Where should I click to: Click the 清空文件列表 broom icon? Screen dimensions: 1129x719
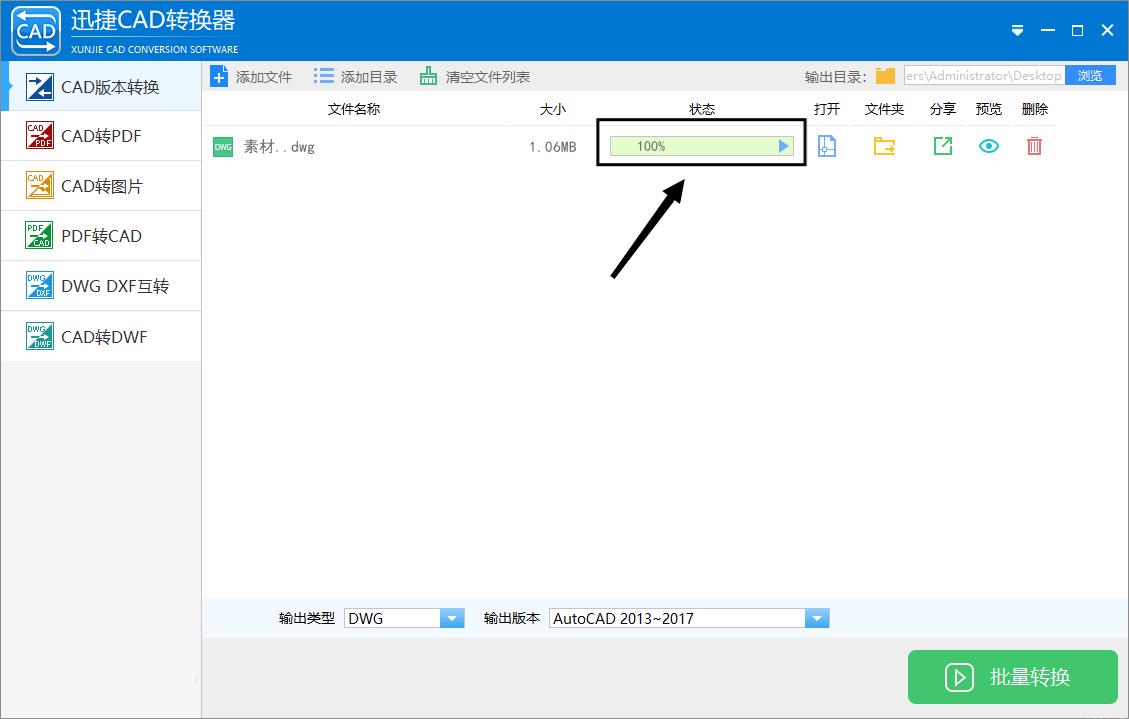point(427,75)
